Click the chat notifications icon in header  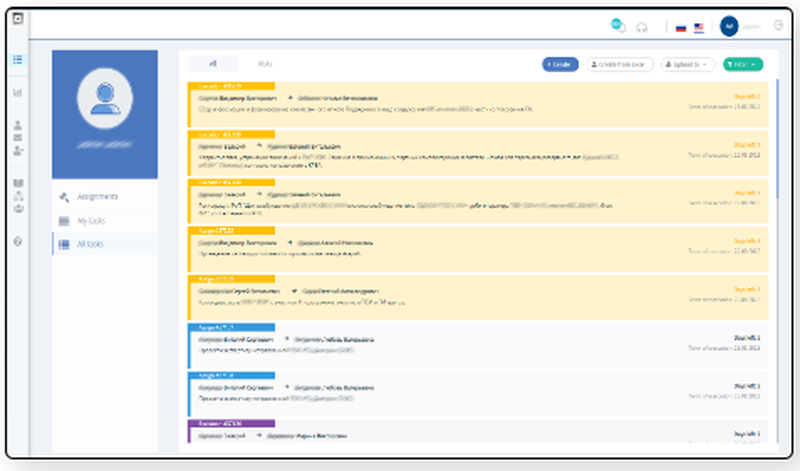pos(617,25)
